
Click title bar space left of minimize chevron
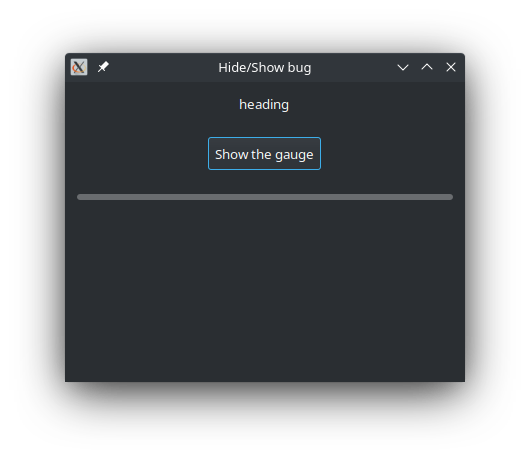pos(353,67)
